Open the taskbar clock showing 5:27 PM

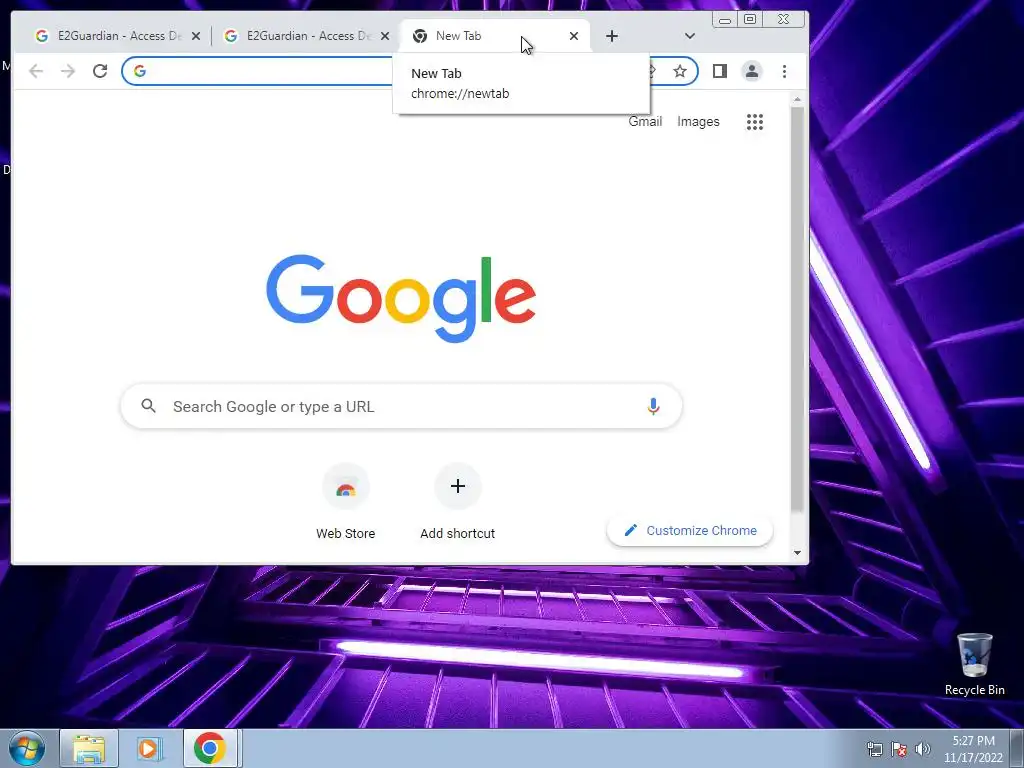click(x=973, y=748)
